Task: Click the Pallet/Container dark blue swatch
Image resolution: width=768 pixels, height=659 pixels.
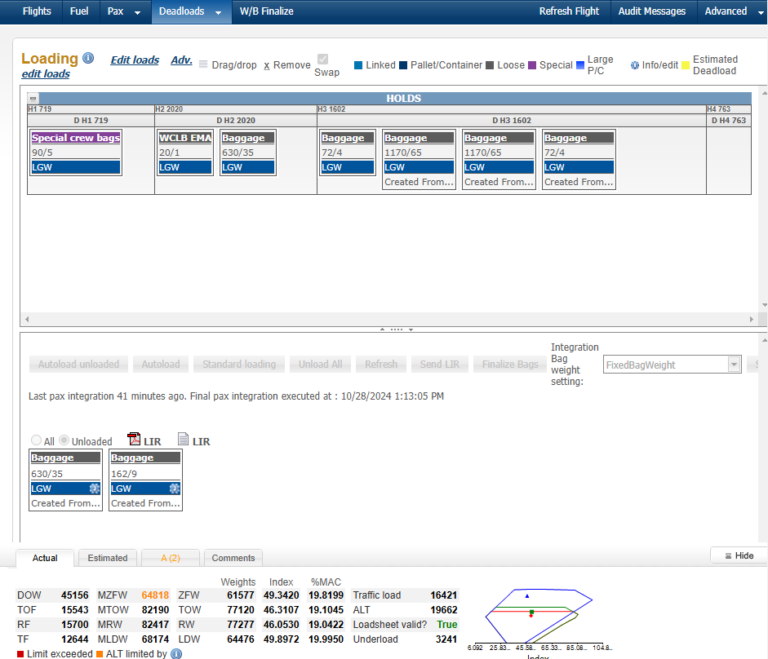Action: coord(403,65)
